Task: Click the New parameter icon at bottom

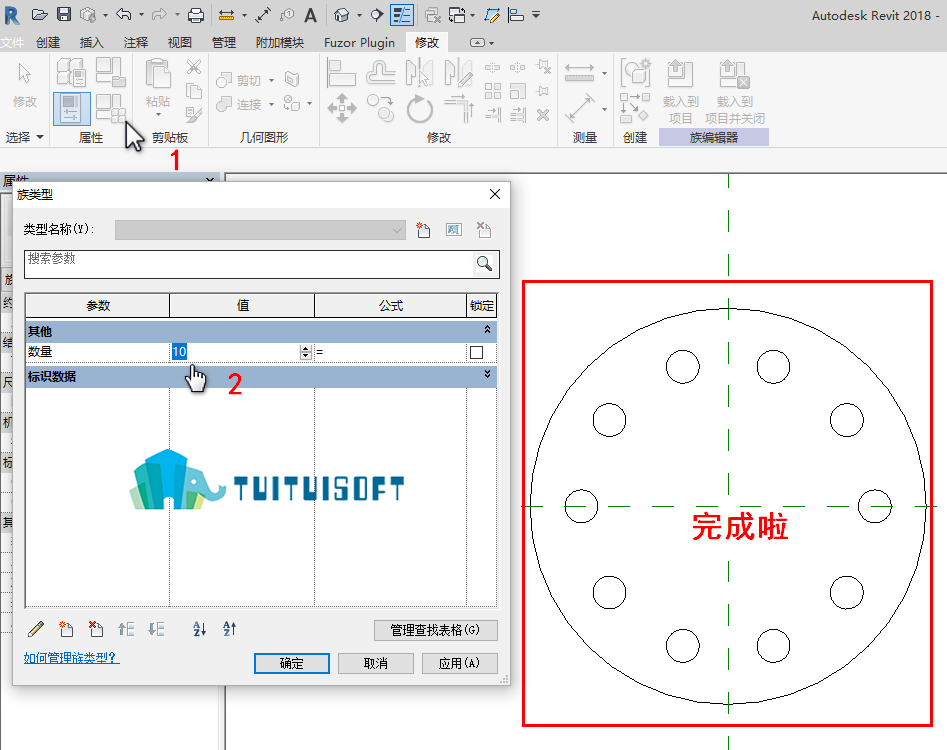Action: [66, 629]
